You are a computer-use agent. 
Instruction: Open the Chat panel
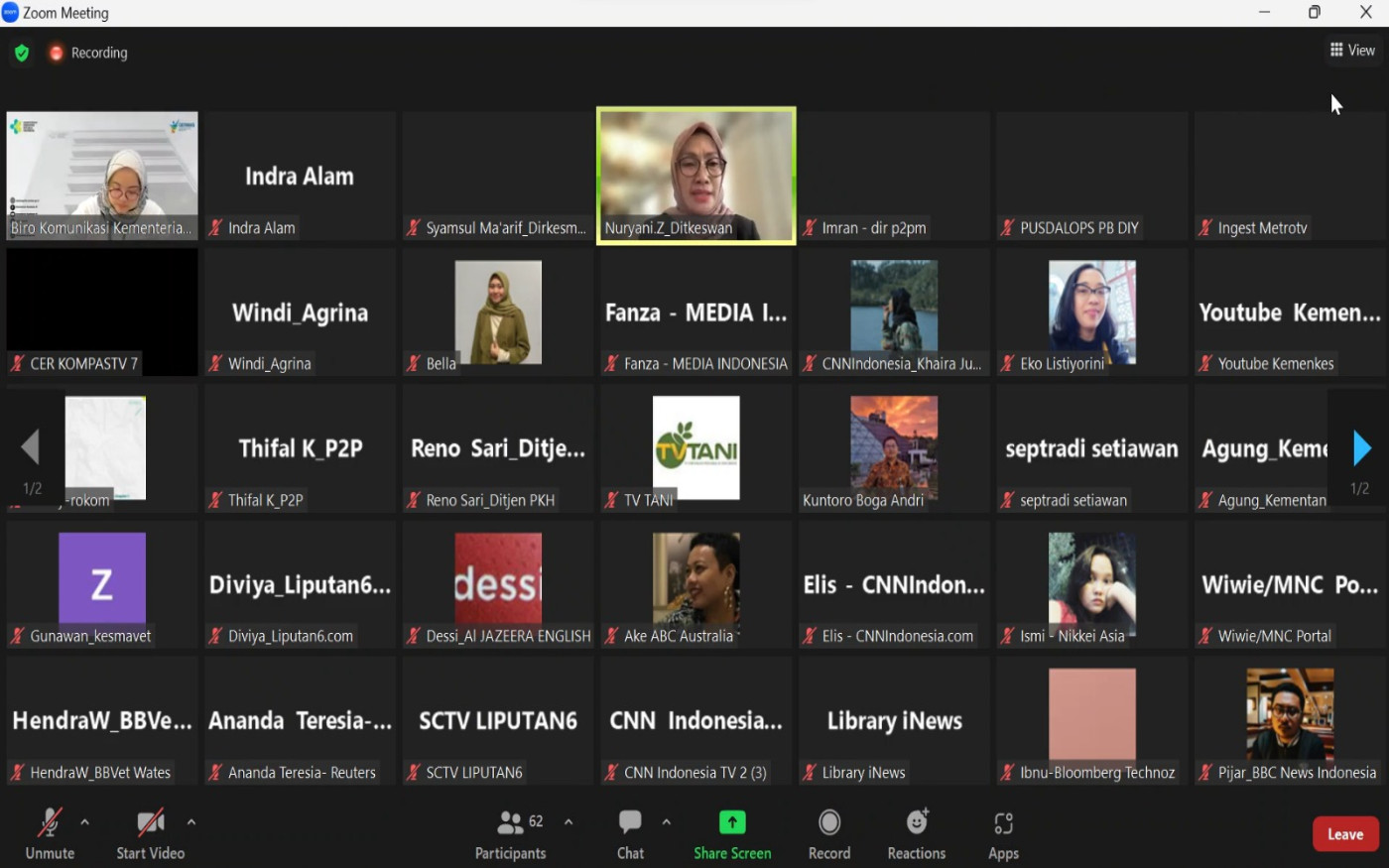point(630,833)
